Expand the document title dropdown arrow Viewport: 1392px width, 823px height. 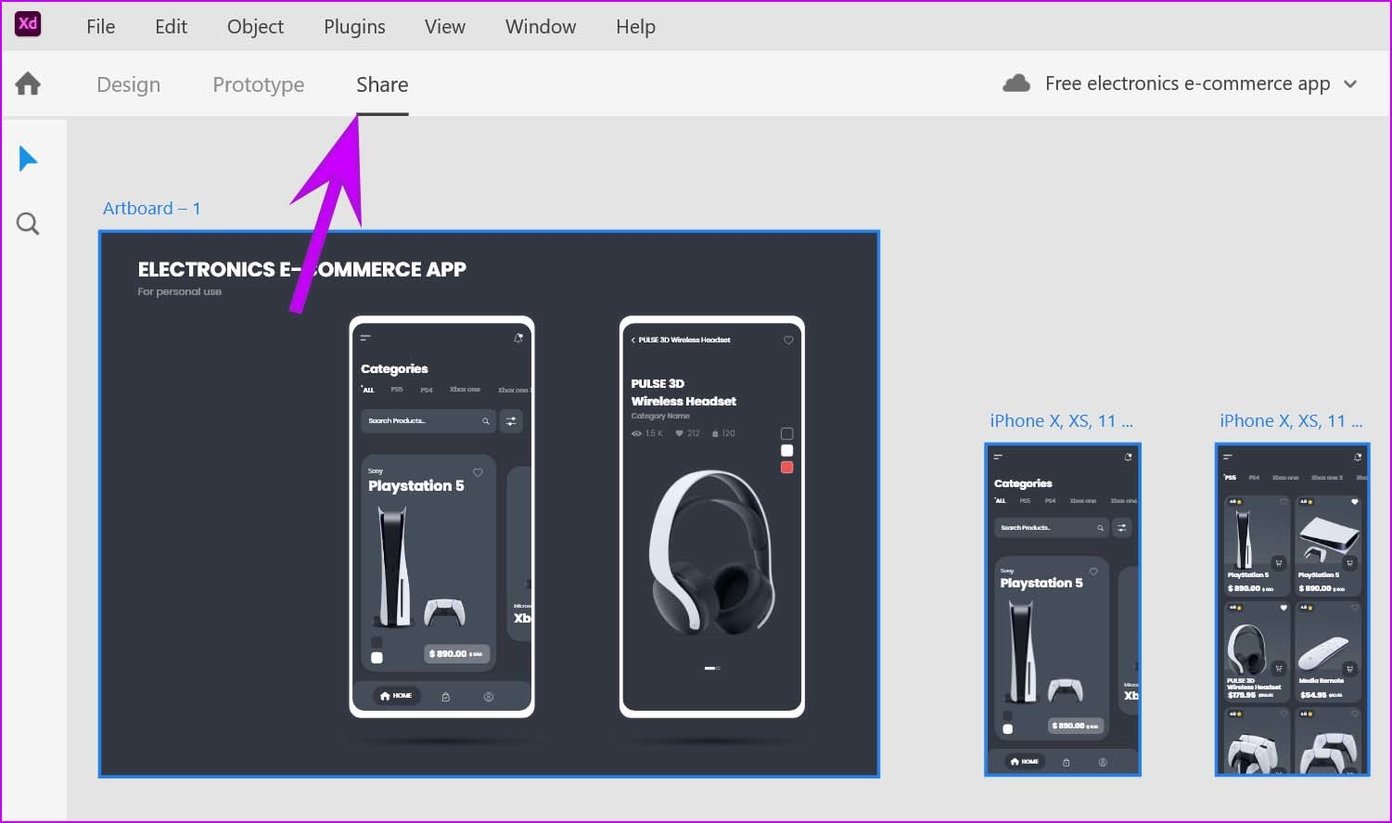click(1350, 85)
